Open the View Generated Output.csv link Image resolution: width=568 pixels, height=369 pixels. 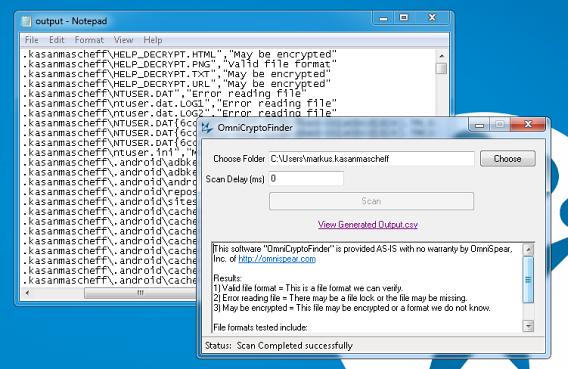(368, 225)
